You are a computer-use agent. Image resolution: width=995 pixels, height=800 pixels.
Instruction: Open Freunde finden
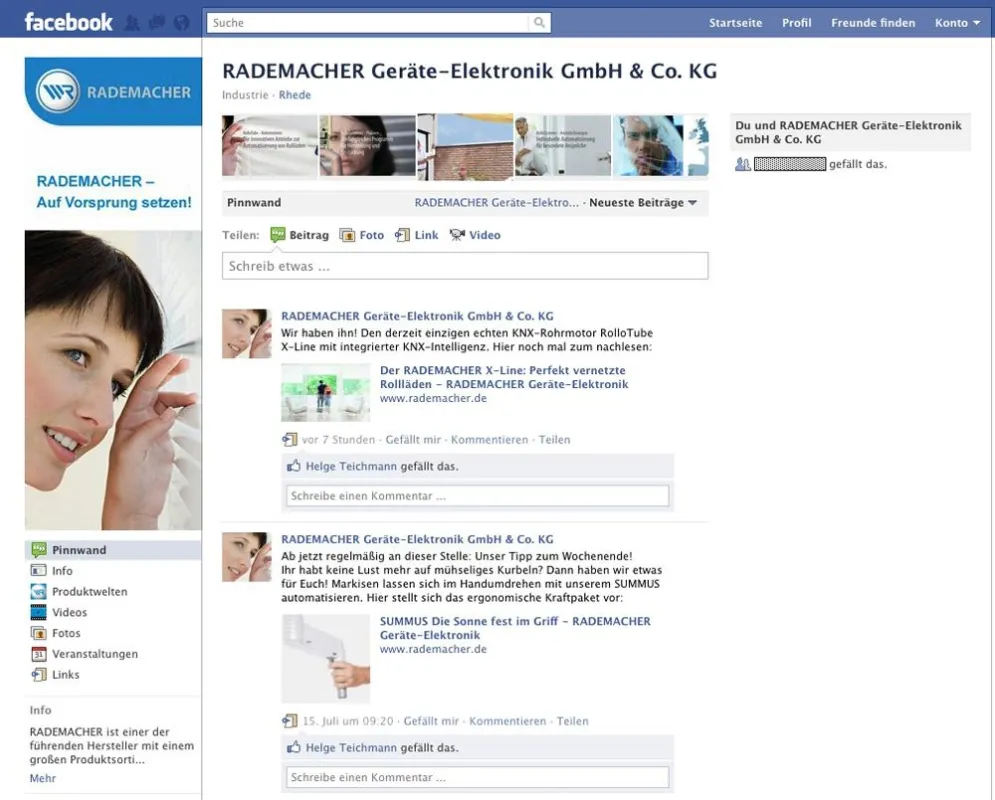point(873,23)
